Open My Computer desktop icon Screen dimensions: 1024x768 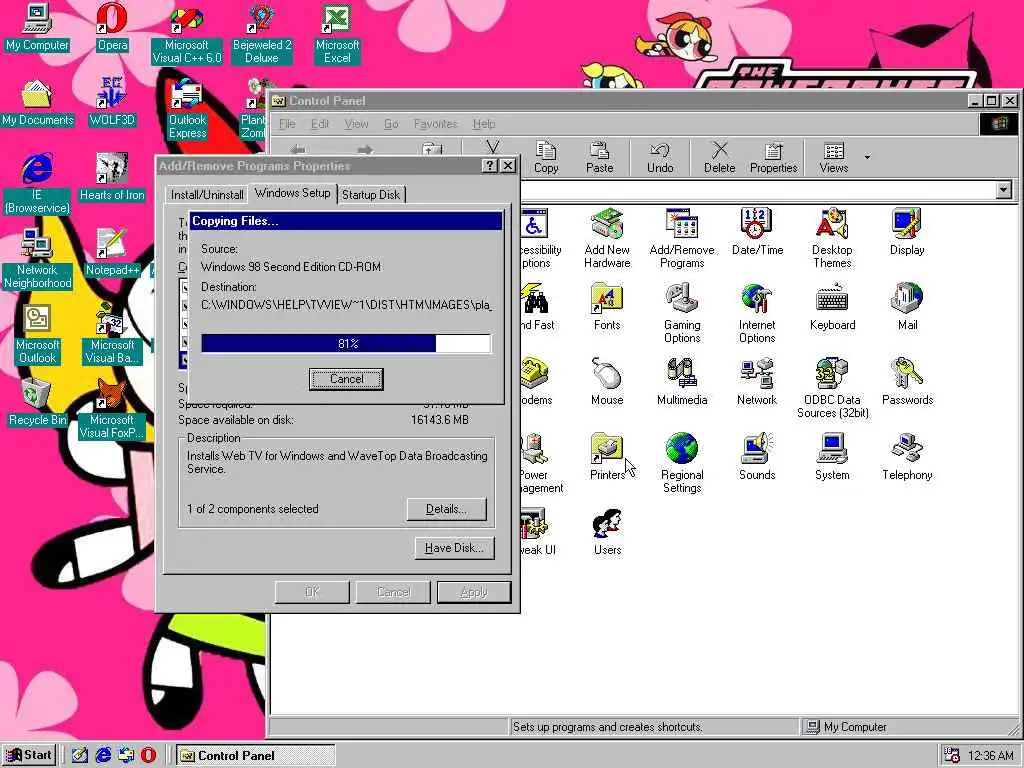click(x=37, y=27)
